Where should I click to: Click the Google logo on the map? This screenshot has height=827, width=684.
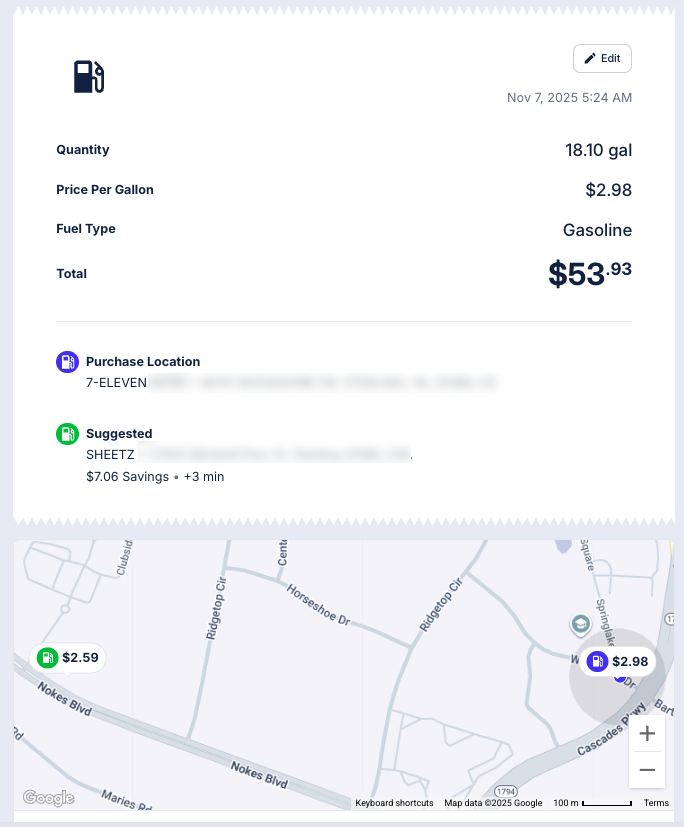(x=47, y=797)
